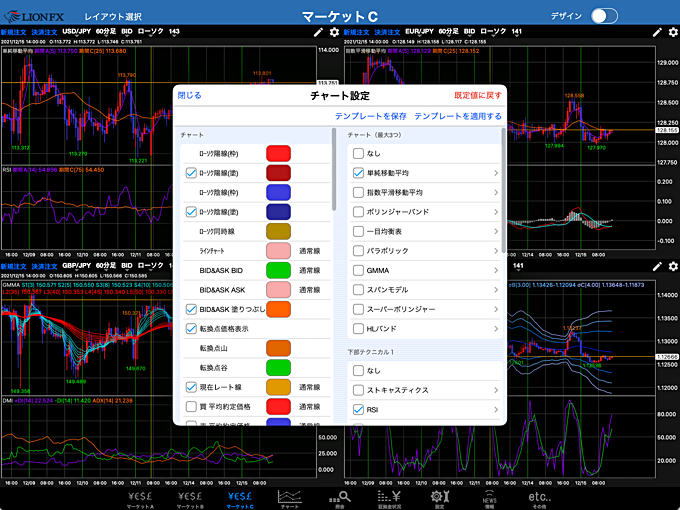Tap gear icon on the bottom-right chart
This screenshot has width=680, height=510.
pos(673,266)
